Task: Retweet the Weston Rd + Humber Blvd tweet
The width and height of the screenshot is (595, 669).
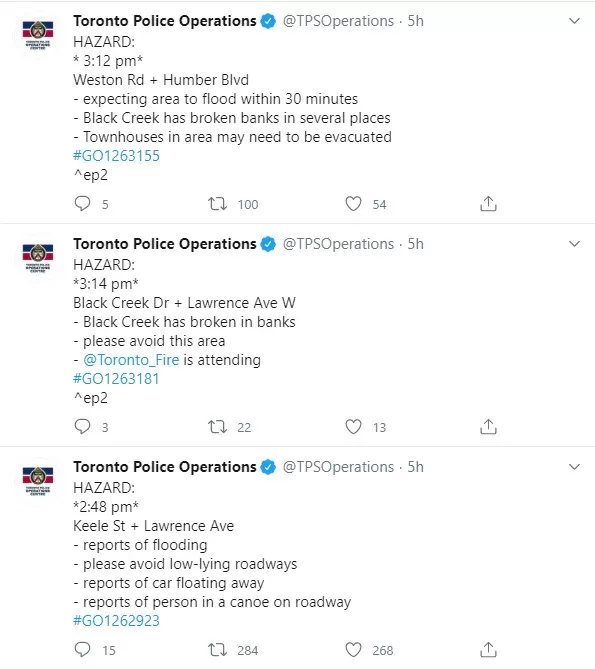Action: (217, 204)
